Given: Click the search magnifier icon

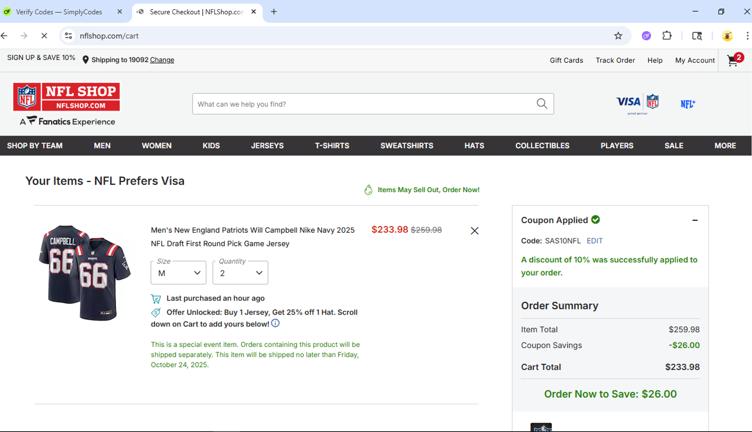Looking at the screenshot, I should pyautogui.click(x=541, y=104).
